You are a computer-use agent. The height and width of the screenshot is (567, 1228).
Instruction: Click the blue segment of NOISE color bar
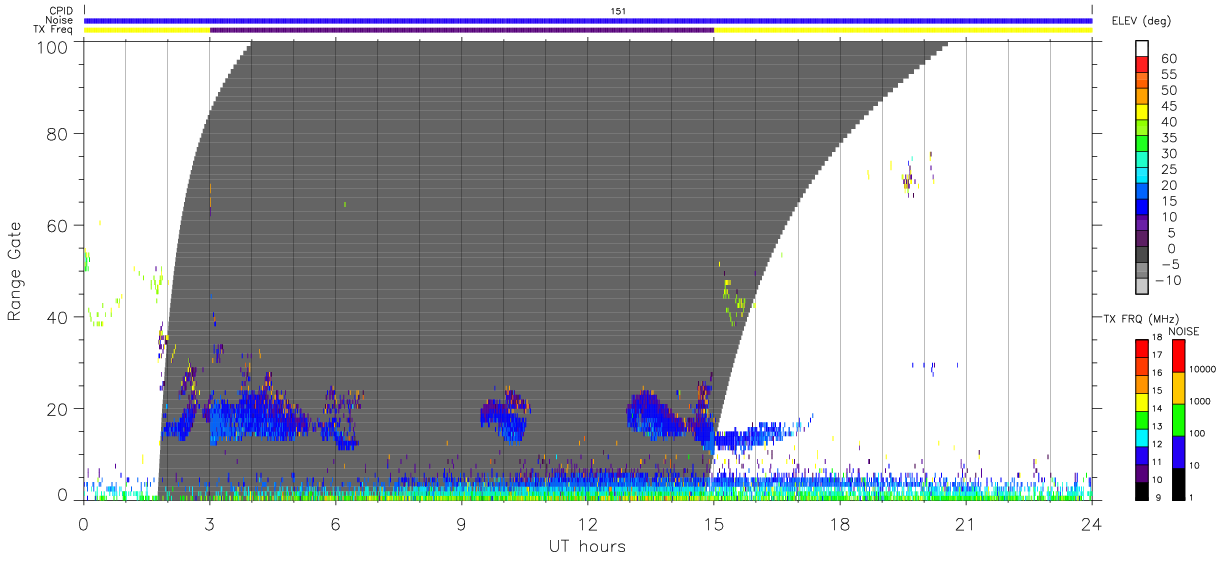click(1178, 452)
